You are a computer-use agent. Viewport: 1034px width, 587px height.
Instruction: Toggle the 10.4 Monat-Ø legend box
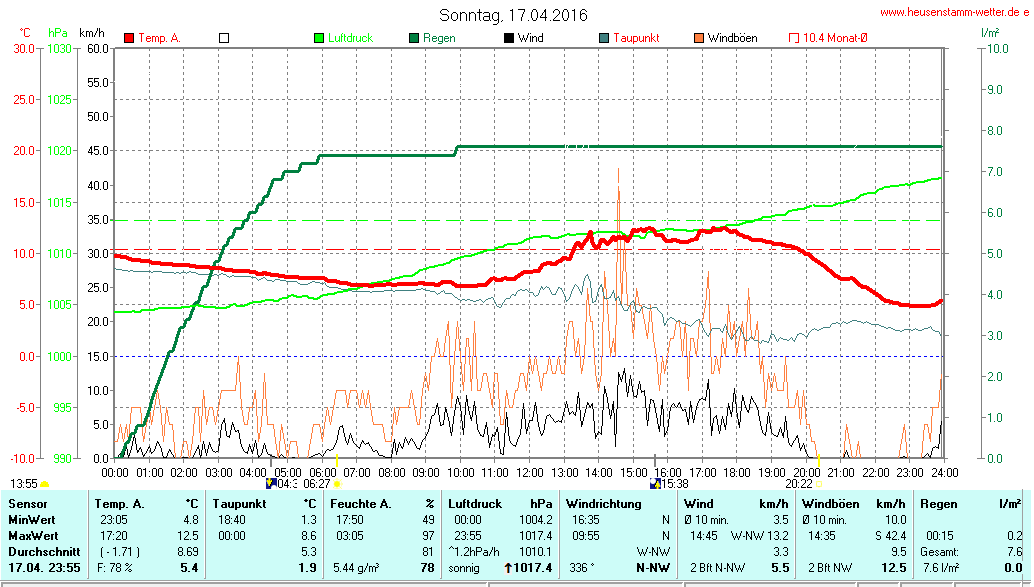[794, 38]
